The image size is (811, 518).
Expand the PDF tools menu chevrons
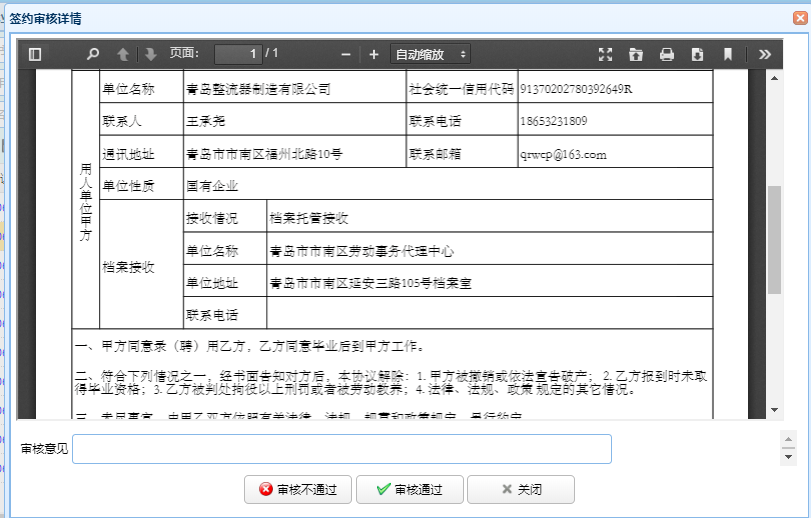point(765,54)
